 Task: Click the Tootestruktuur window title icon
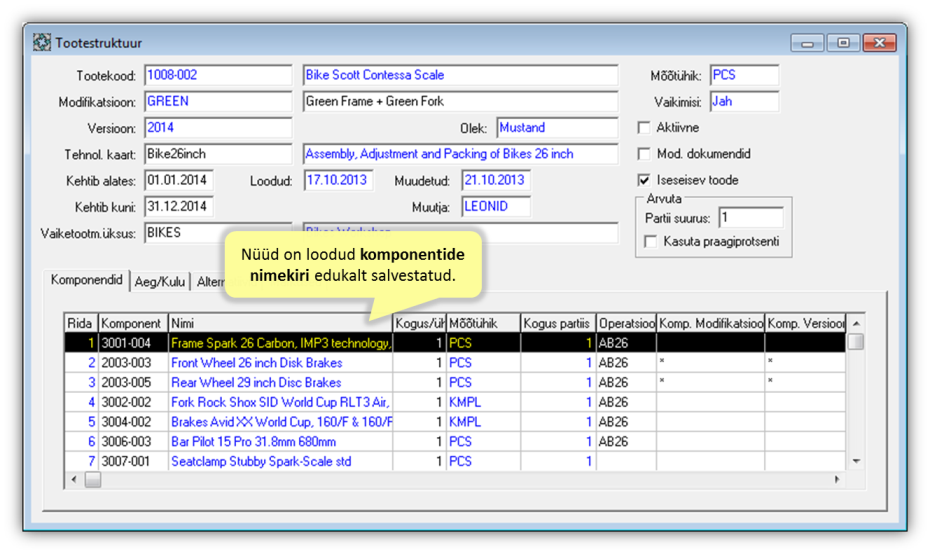(x=42, y=43)
